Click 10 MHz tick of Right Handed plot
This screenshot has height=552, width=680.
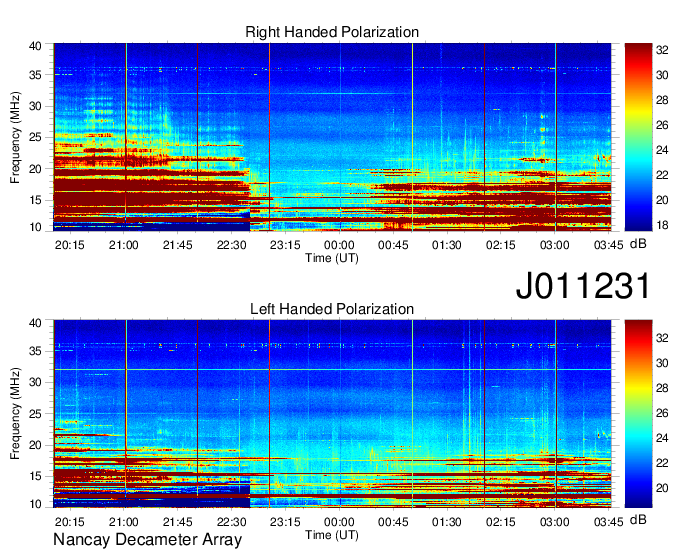[35, 227]
